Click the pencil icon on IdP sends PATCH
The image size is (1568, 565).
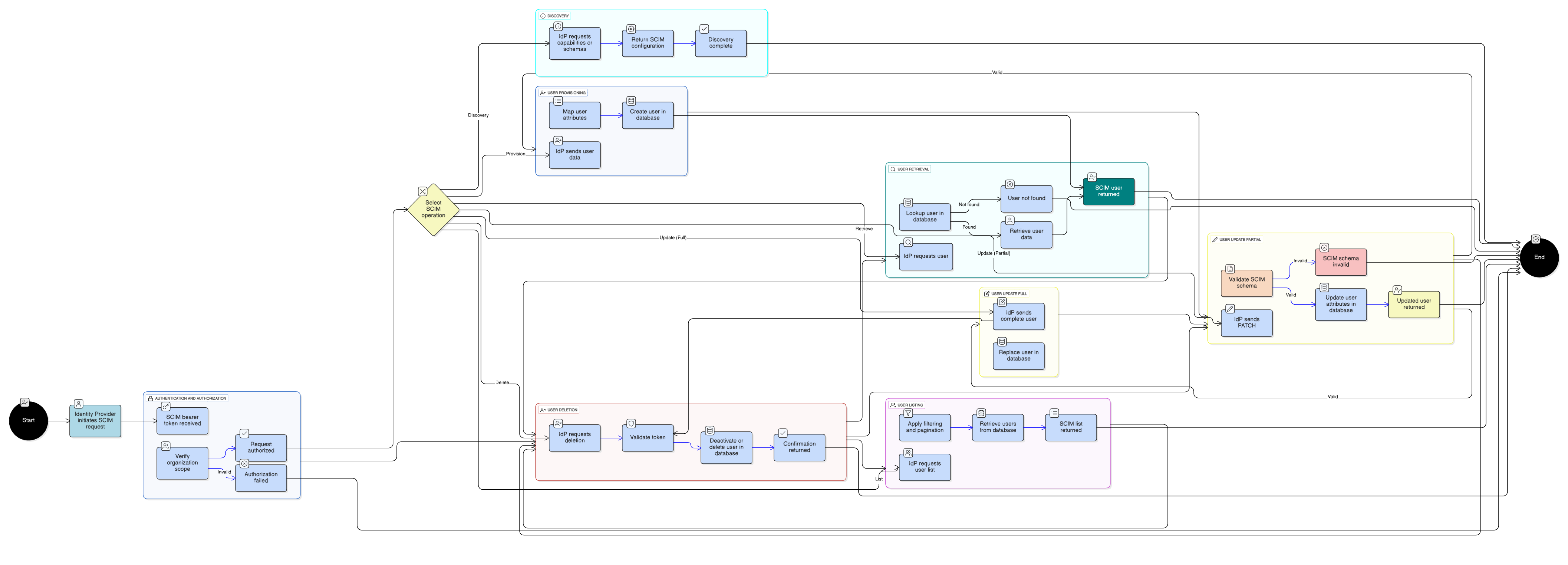pyautogui.click(x=1230, y=309)
